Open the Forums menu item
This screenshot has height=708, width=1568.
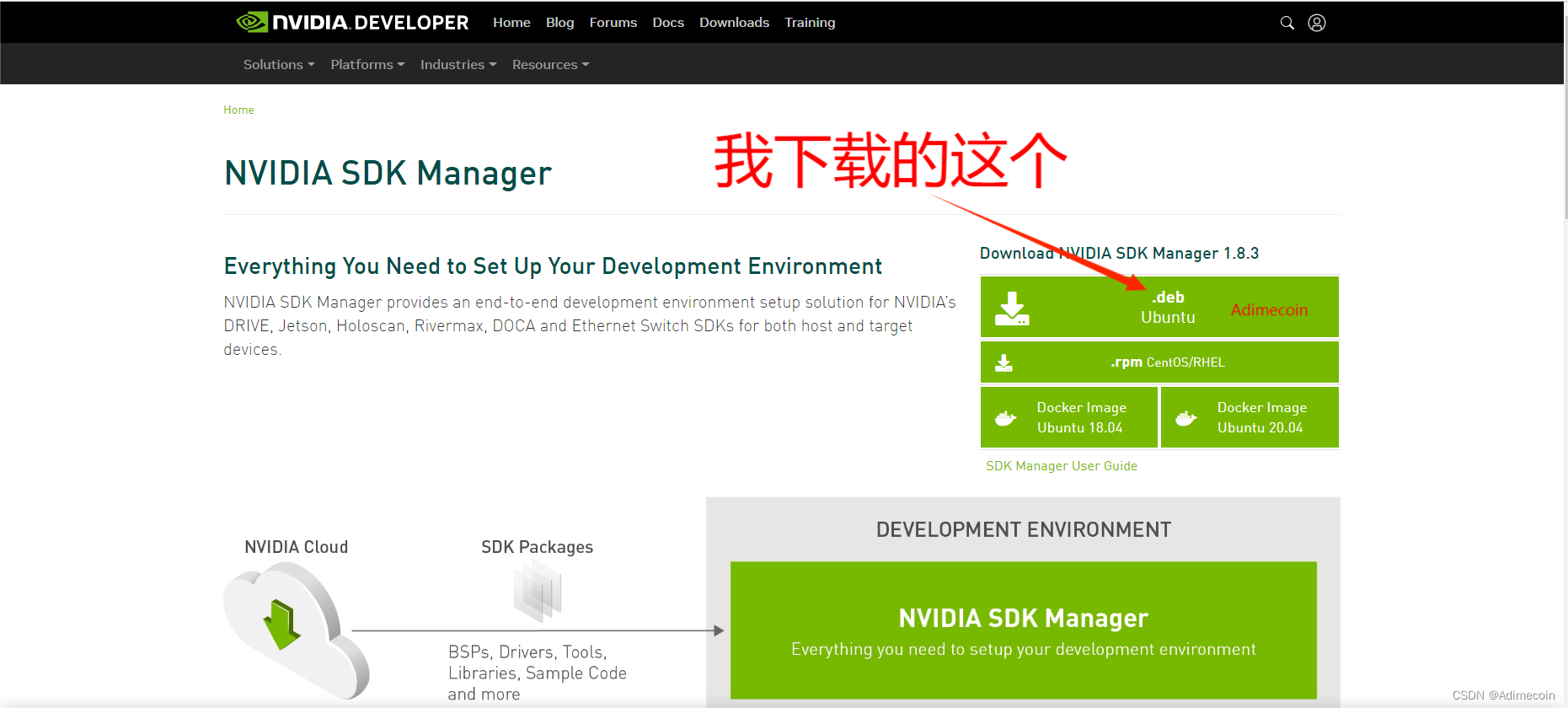(x=613, y=23)
